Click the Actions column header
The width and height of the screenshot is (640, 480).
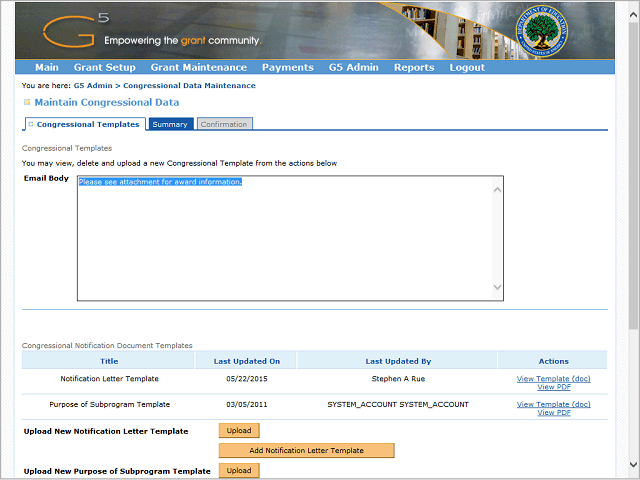coord(553,361)
